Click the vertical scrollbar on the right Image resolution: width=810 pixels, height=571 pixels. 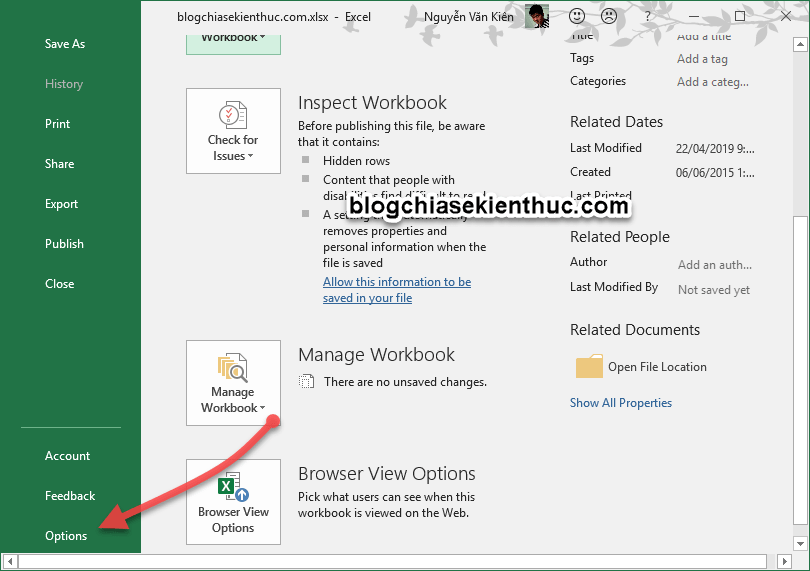pyautogui.click(x=798, y=300)
